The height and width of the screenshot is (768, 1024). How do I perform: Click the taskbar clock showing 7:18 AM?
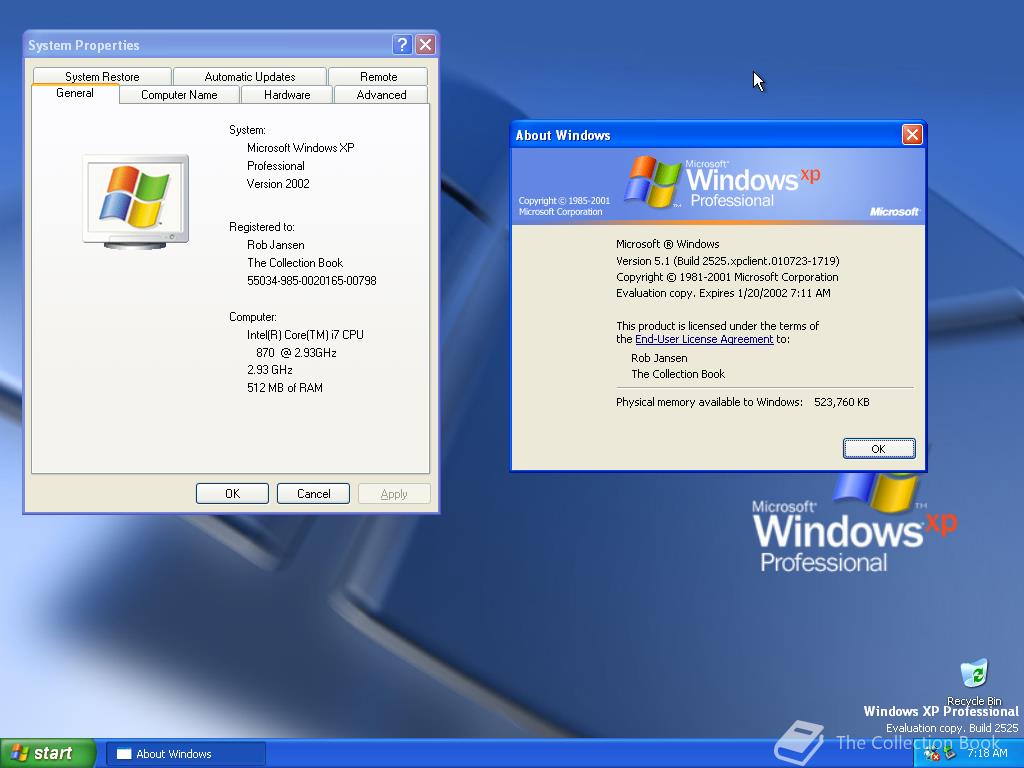point(987,753)
